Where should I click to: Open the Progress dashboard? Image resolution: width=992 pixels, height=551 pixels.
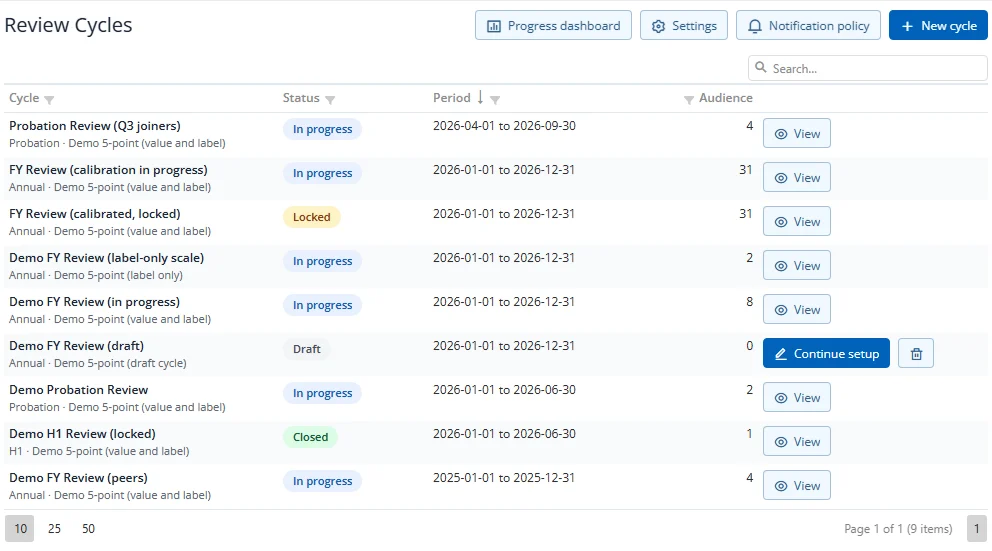click(553, 25)
